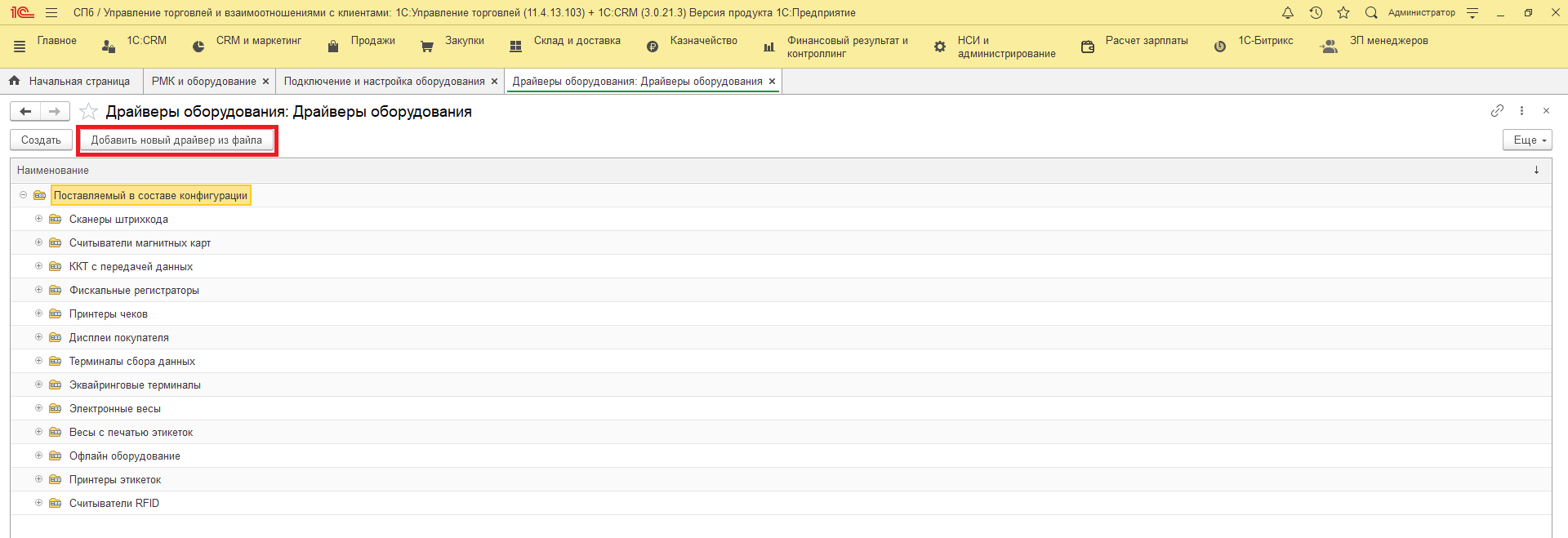The image size is (1568, 538).
Task: Open the sections list icon
Action: 20,47
